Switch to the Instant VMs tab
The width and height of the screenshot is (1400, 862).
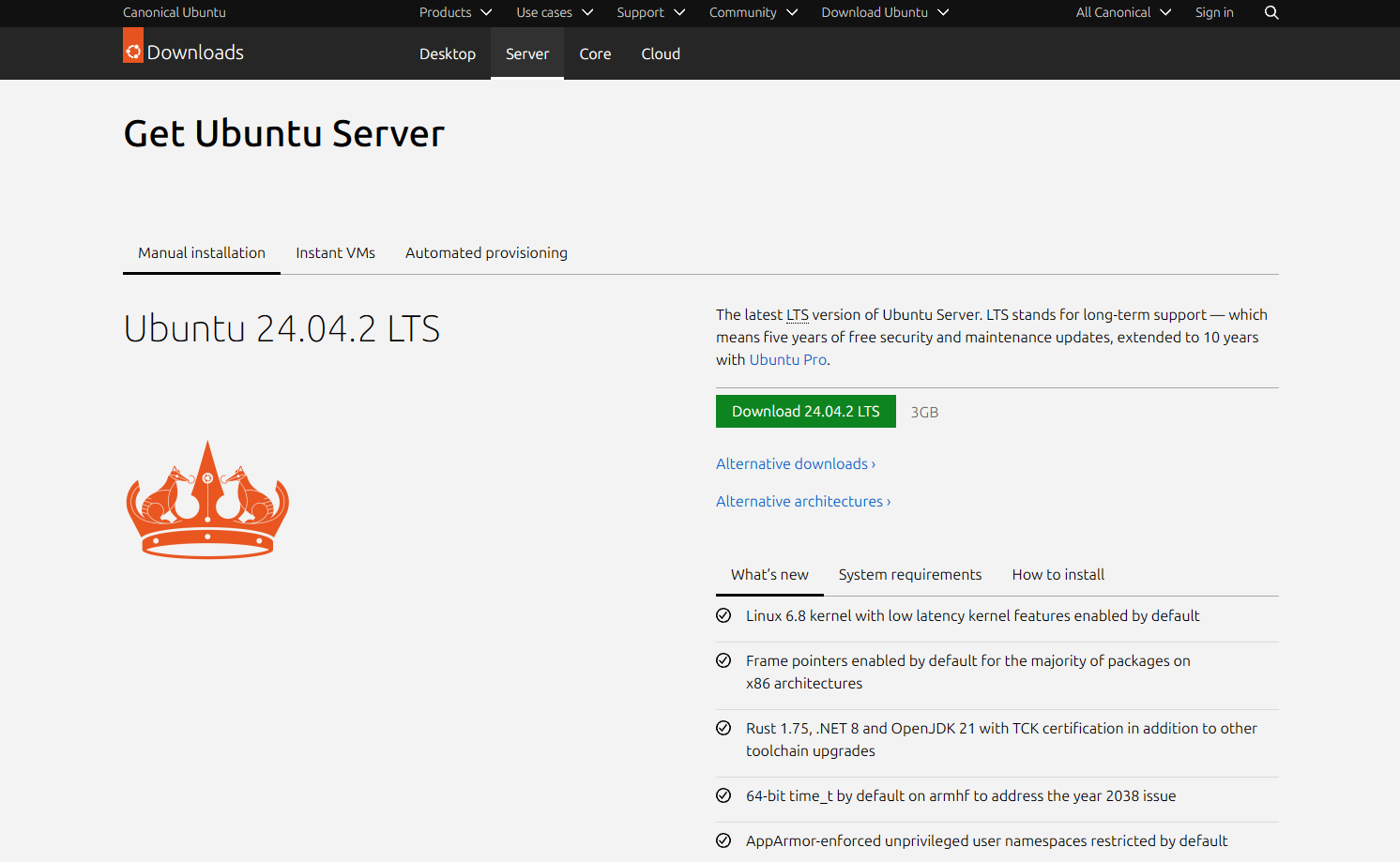click(x=335, y=252)
